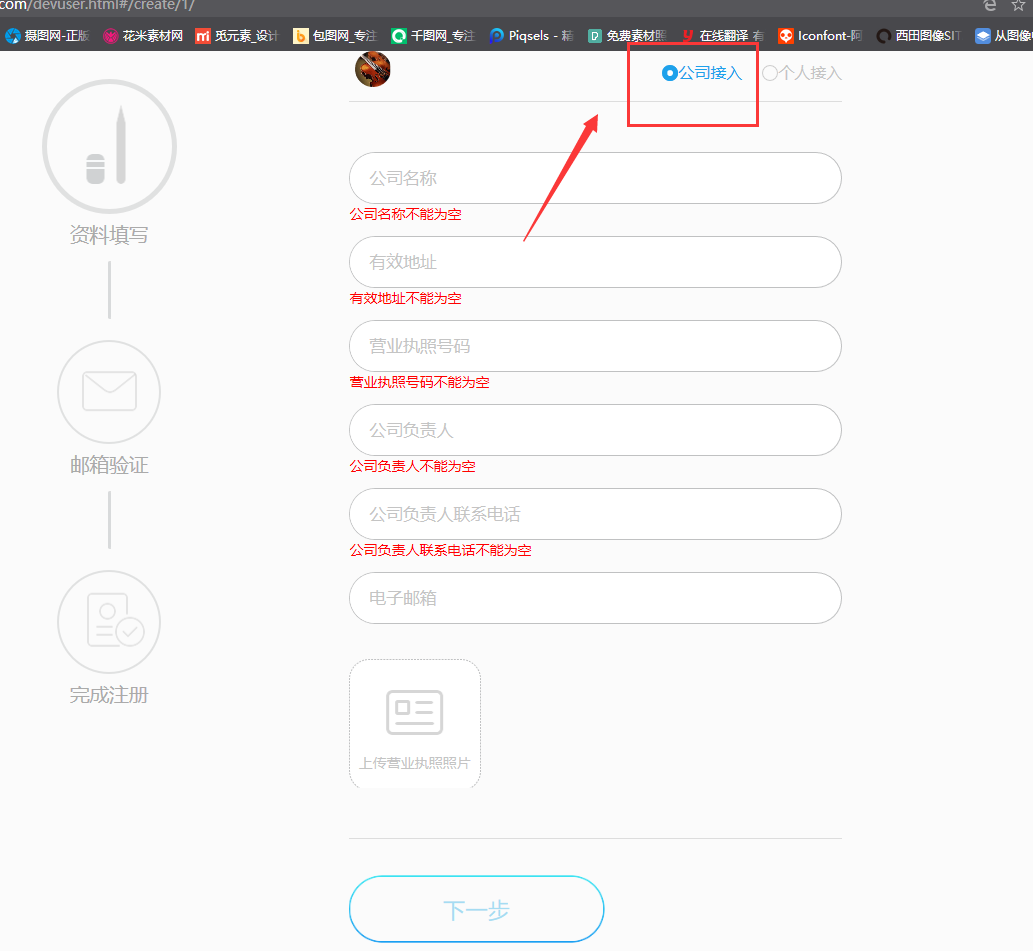Image resolution: width=1033 pixels, height=951 pixels.
Task: Open the 花米素材网 bookmark icon
Action: (x=110, y=35)
